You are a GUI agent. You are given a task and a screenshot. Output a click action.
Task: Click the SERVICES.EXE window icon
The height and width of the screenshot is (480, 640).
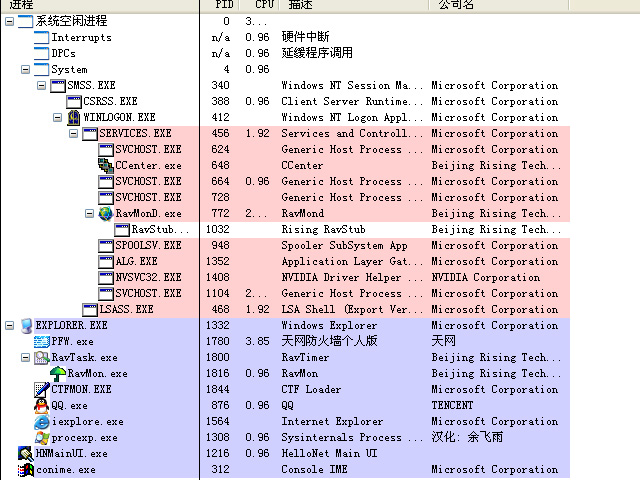tap(90, 134)
